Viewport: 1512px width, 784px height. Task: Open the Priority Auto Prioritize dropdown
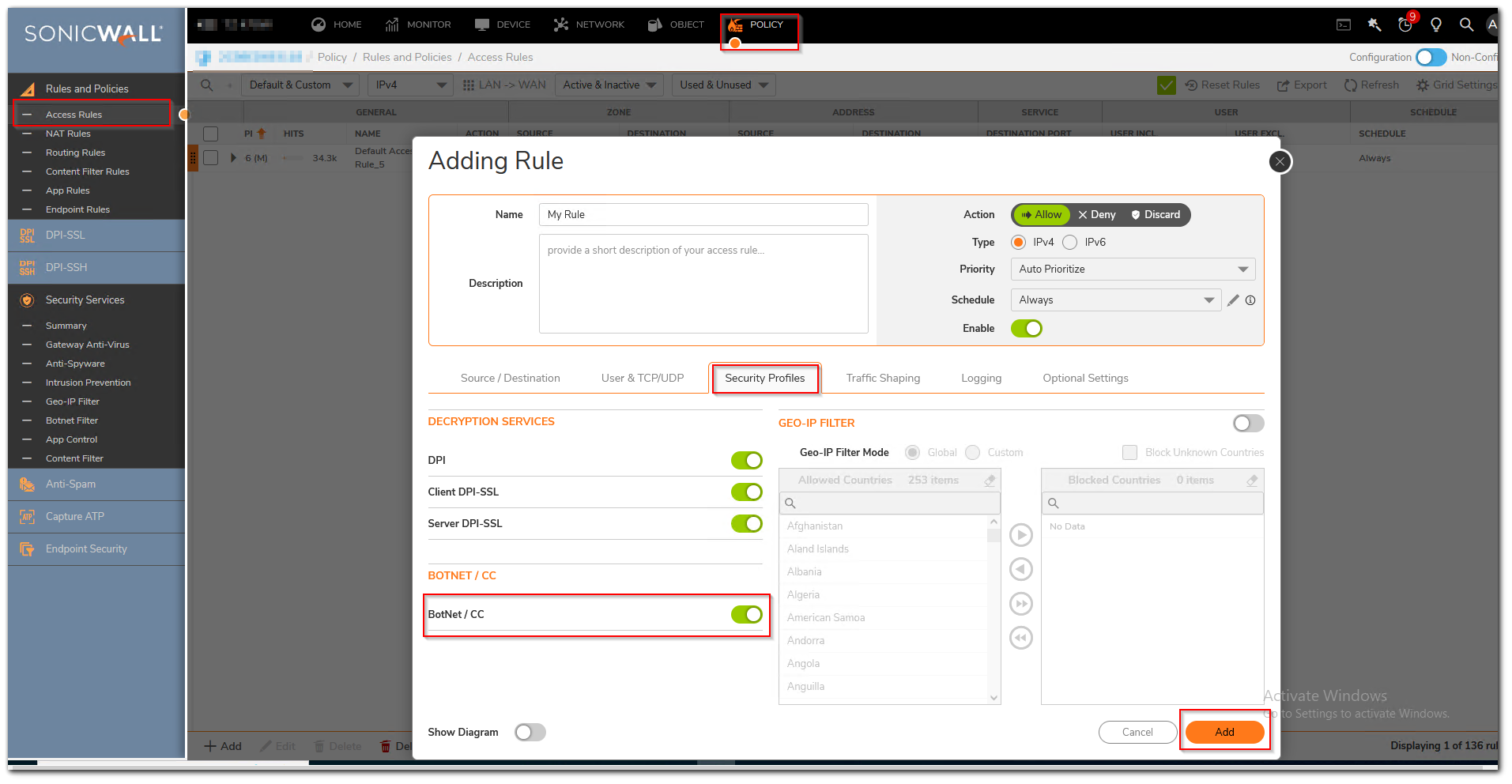click(1133, 269)
